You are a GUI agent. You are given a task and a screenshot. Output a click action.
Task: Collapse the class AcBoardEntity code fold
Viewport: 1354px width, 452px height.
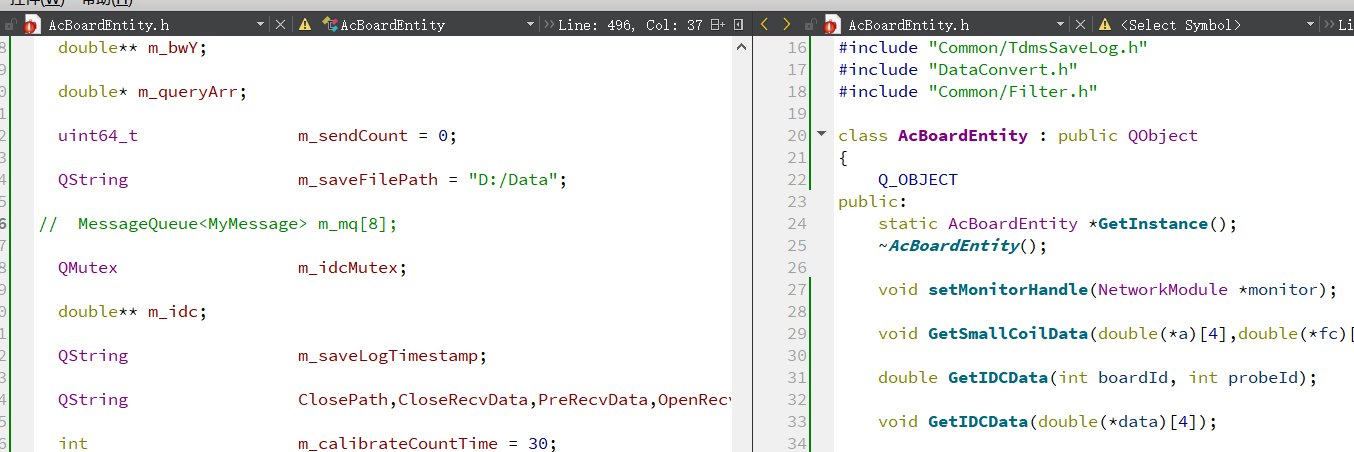coord(821,135)
